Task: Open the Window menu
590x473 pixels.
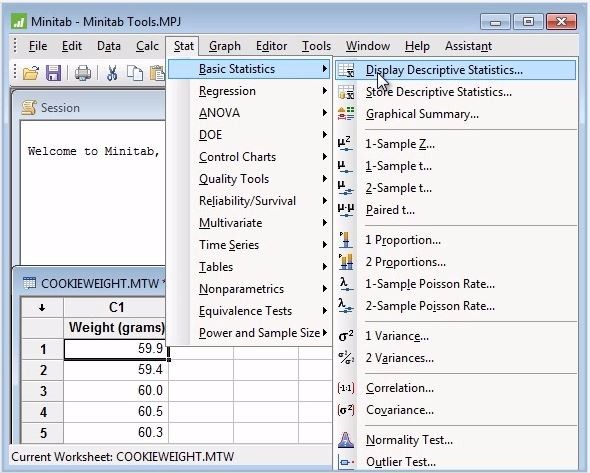Action: (368, 46)
